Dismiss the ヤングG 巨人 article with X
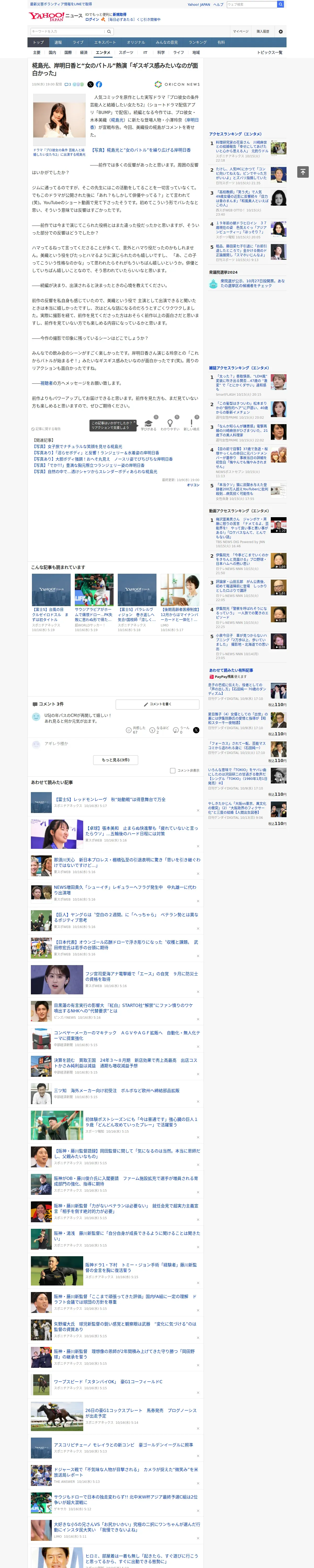This screenshot has height=1568, width=314. pos(198,928)
